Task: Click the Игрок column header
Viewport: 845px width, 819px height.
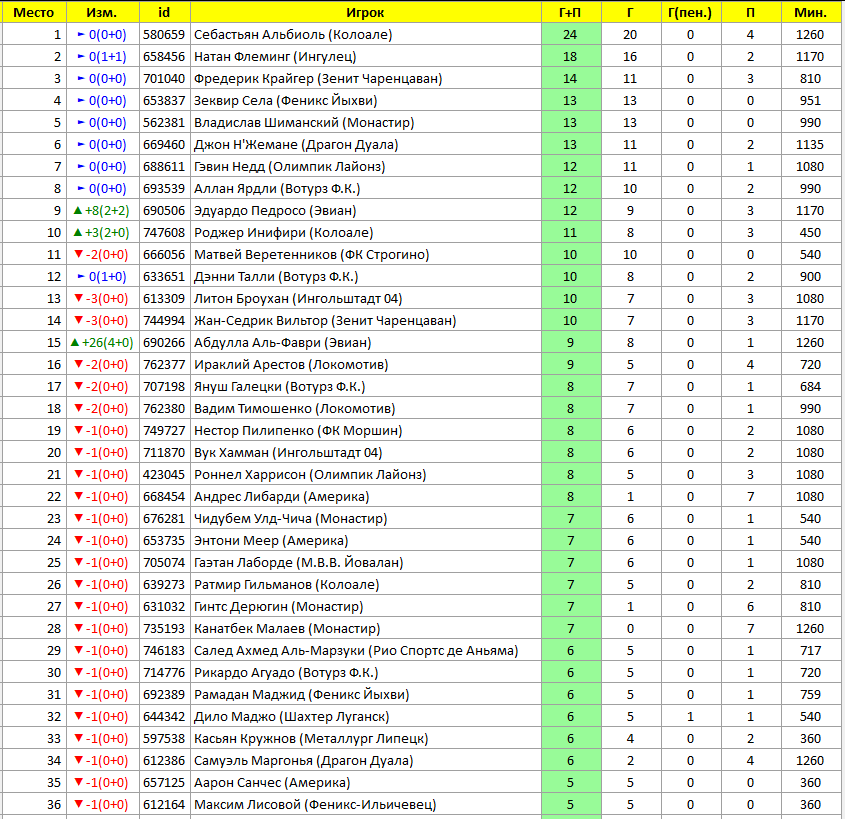Action: [365, 12]
